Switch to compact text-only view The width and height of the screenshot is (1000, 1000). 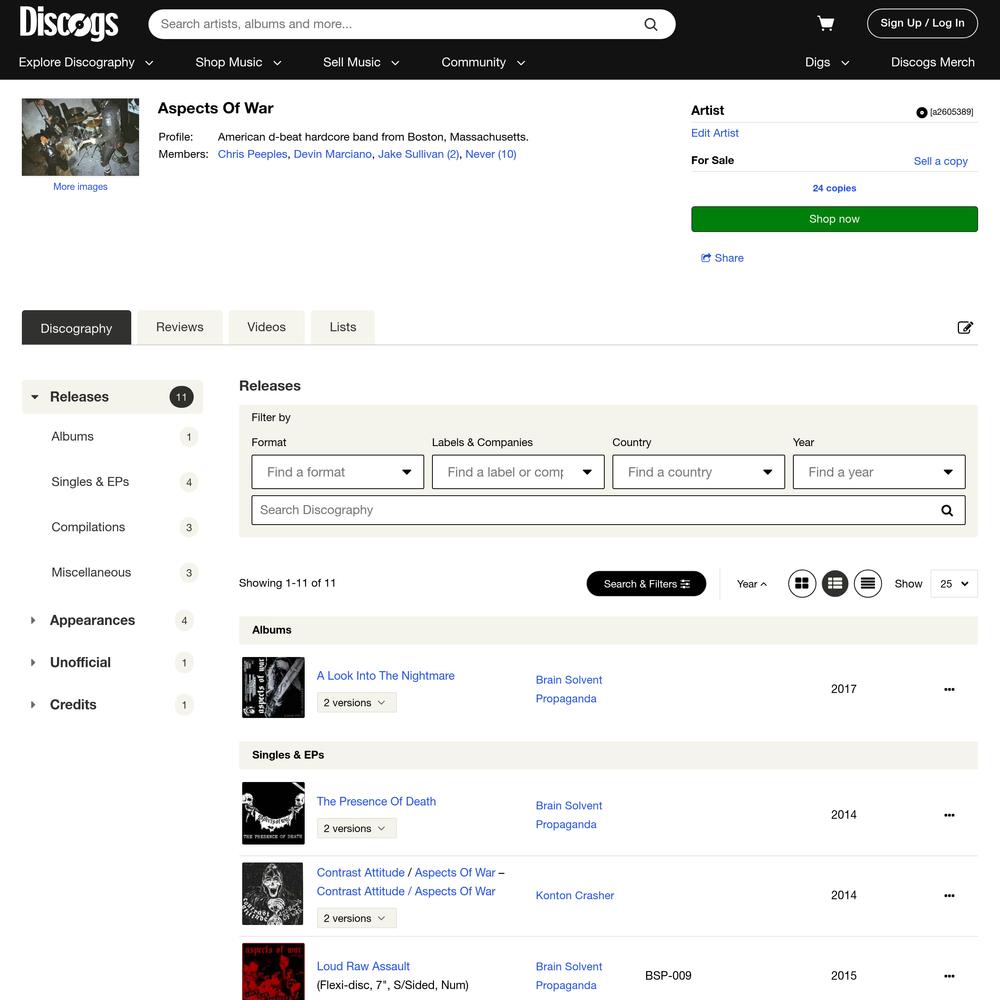pyautogui.click(x=868, y=584)
